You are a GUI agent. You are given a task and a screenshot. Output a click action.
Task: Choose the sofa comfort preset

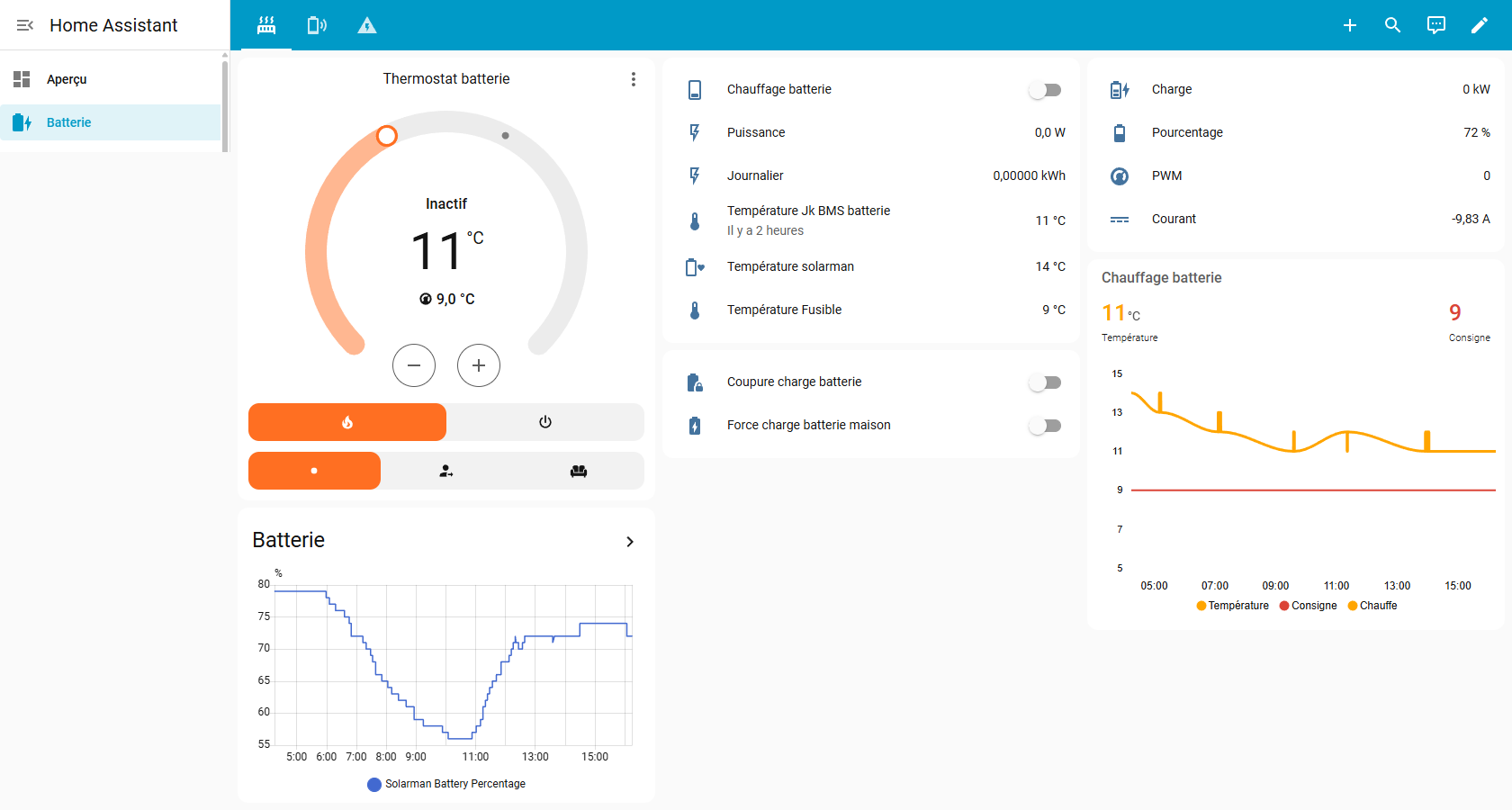coord(579,471)
